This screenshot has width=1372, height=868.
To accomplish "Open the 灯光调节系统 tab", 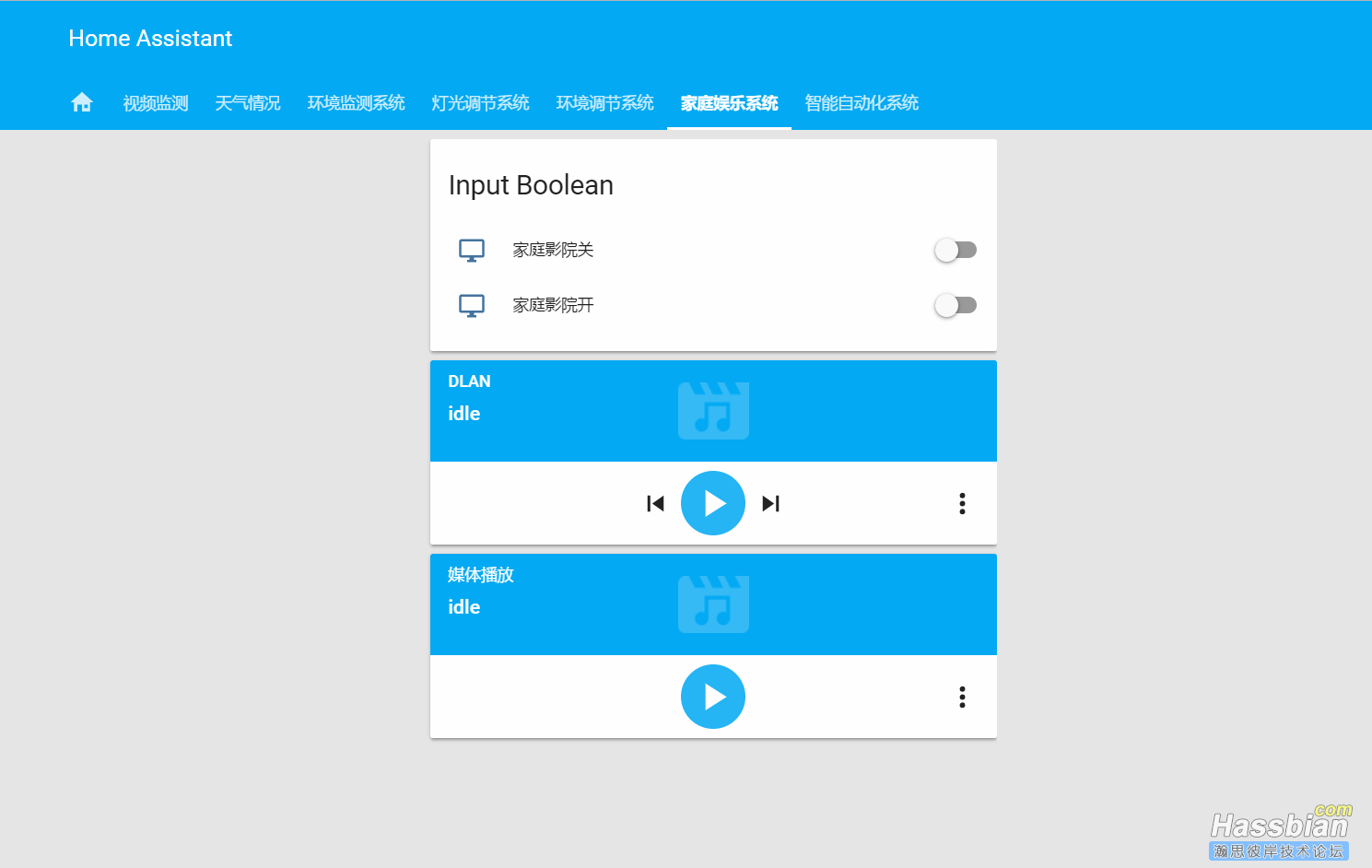I will tap(481, 103).
